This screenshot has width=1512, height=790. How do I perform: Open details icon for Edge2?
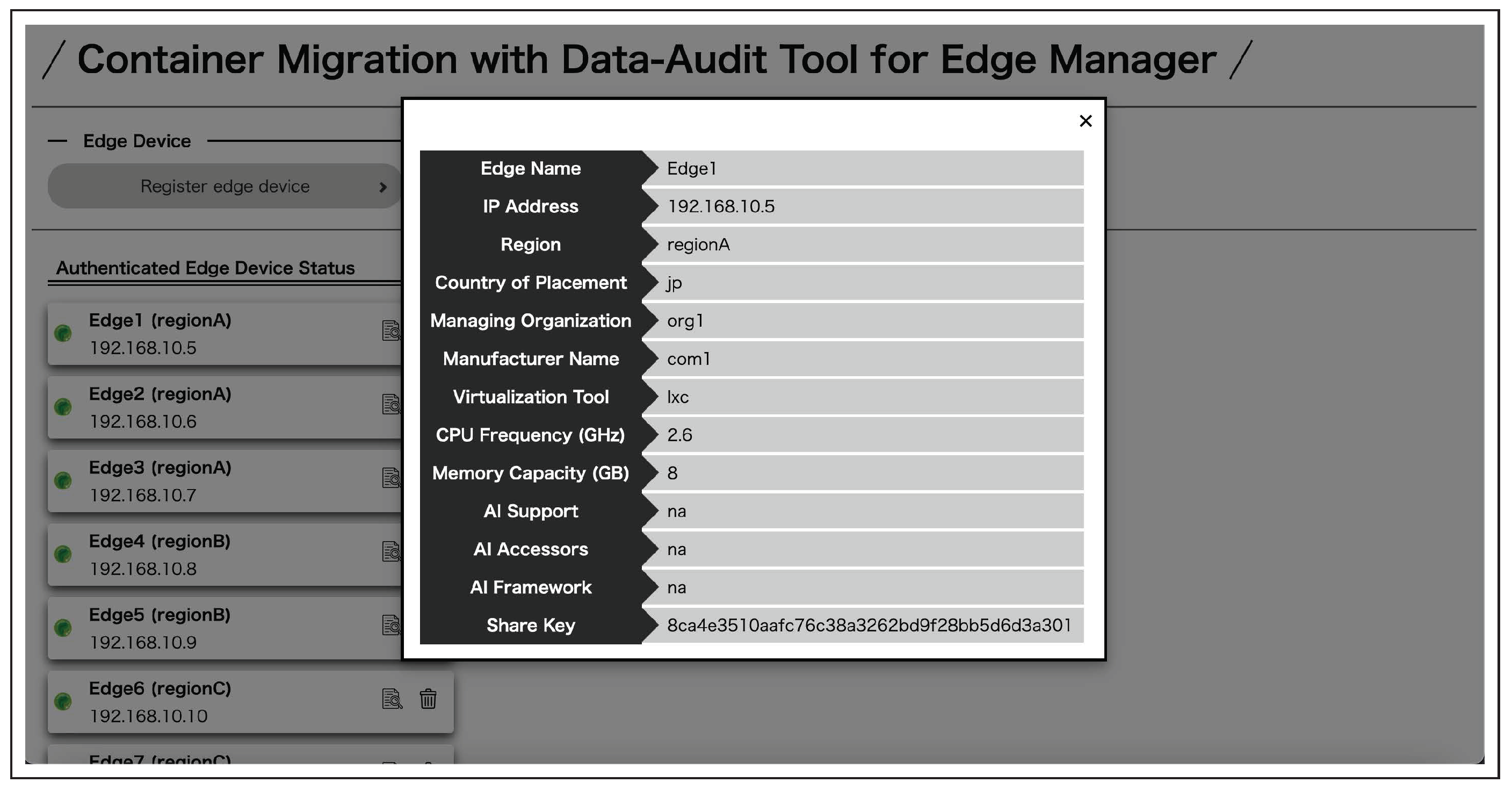(x=391, y=404)
